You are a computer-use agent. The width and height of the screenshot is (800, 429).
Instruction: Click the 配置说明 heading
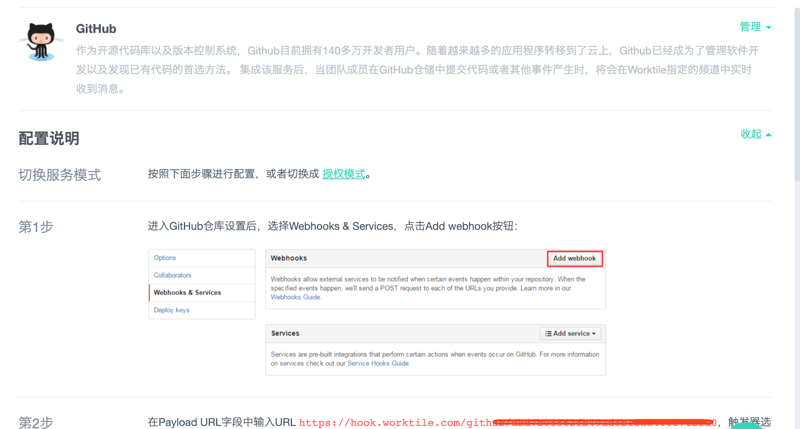pyautogui.click(x=49, y=138)
